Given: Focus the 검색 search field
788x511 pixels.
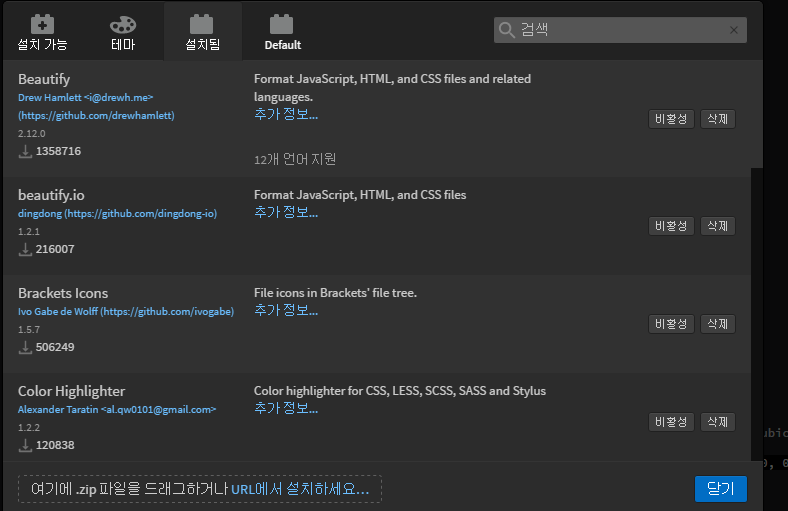Looking at the screenshot, I should pyautogui.click(x=620, y=30).
